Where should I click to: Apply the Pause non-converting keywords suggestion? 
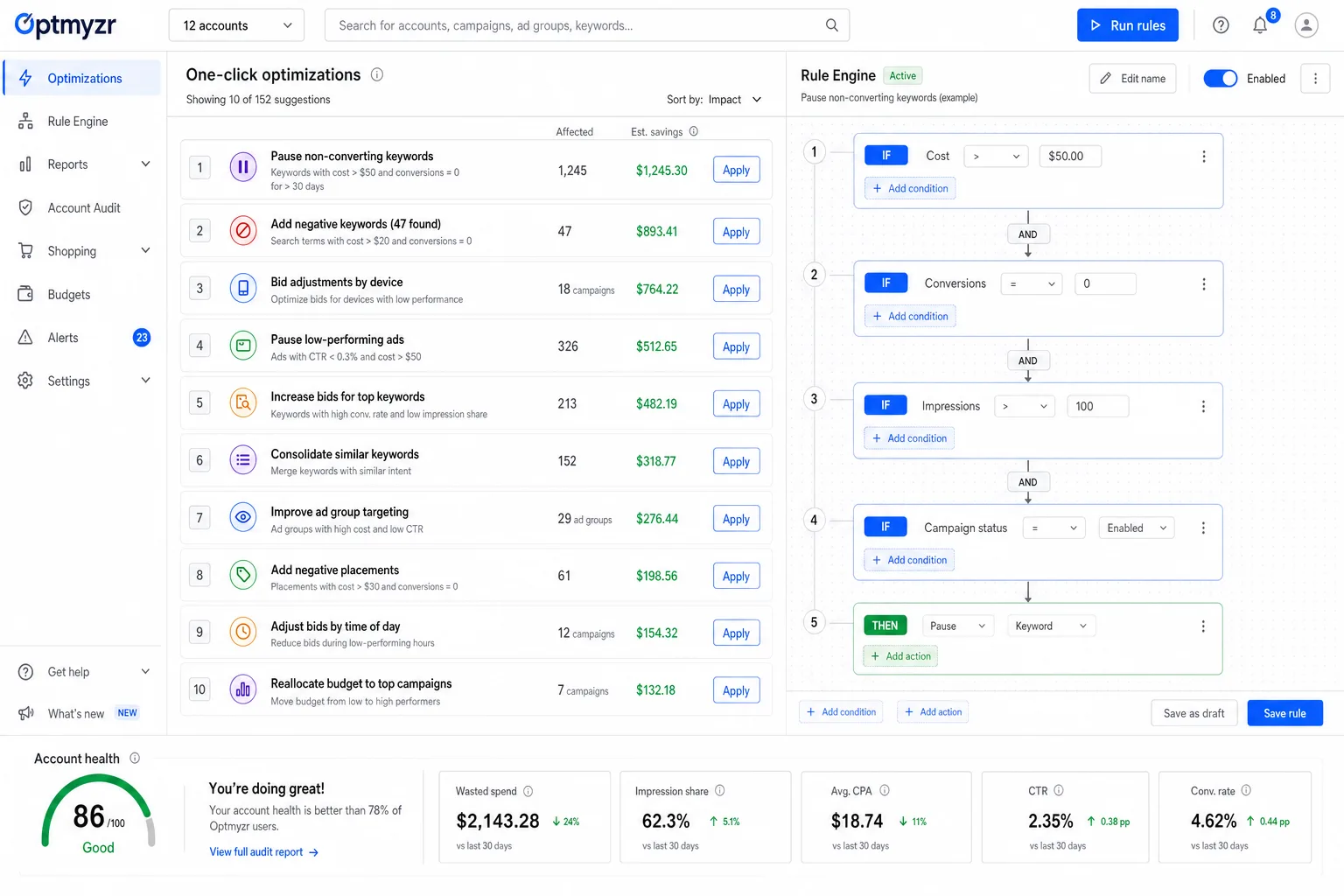736,170
